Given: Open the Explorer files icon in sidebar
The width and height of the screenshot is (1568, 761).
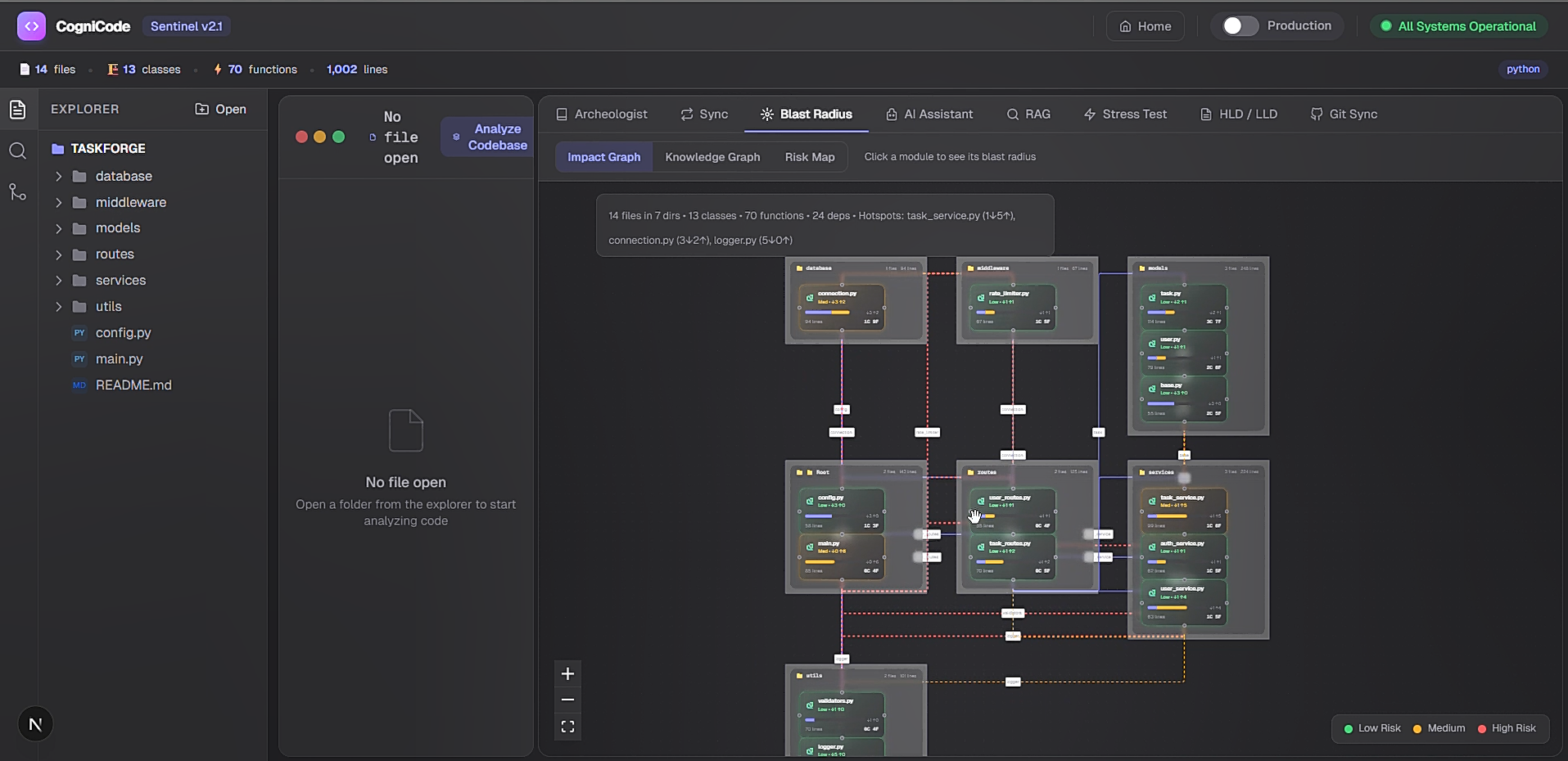Looking at the screenshot, I should coord(18,110).
